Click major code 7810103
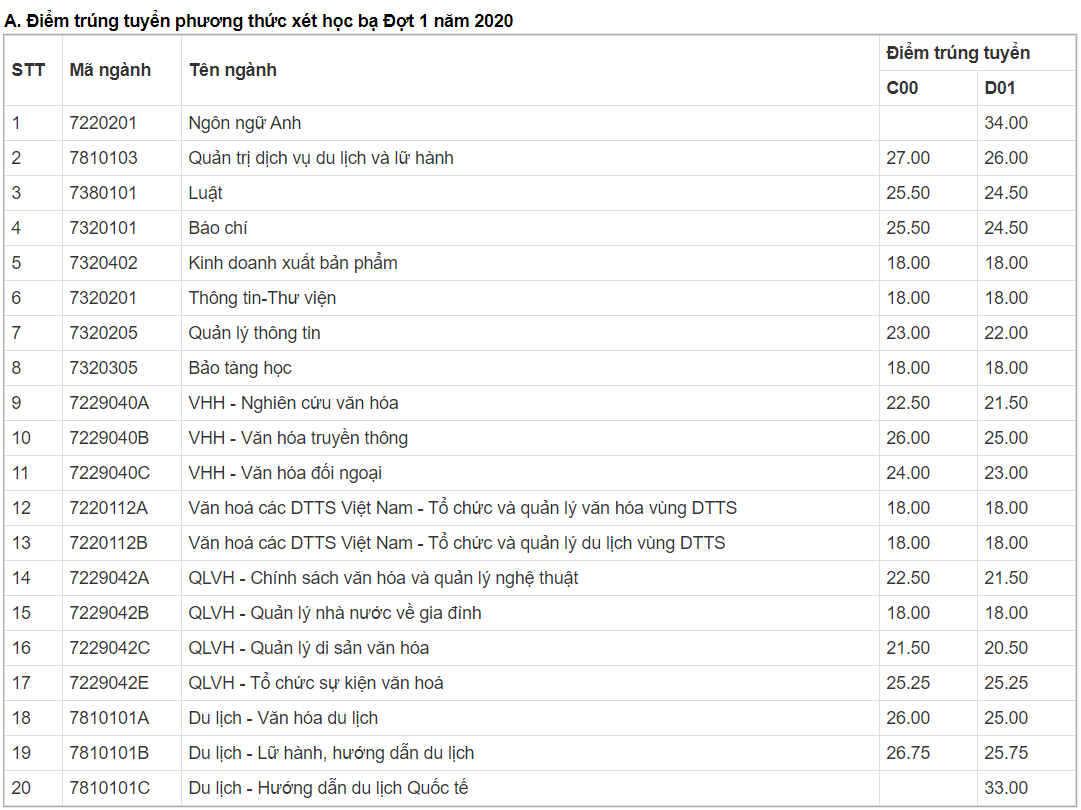This screenshot has height=810, width=1081. pyautogui.click(x=104, y=158)
